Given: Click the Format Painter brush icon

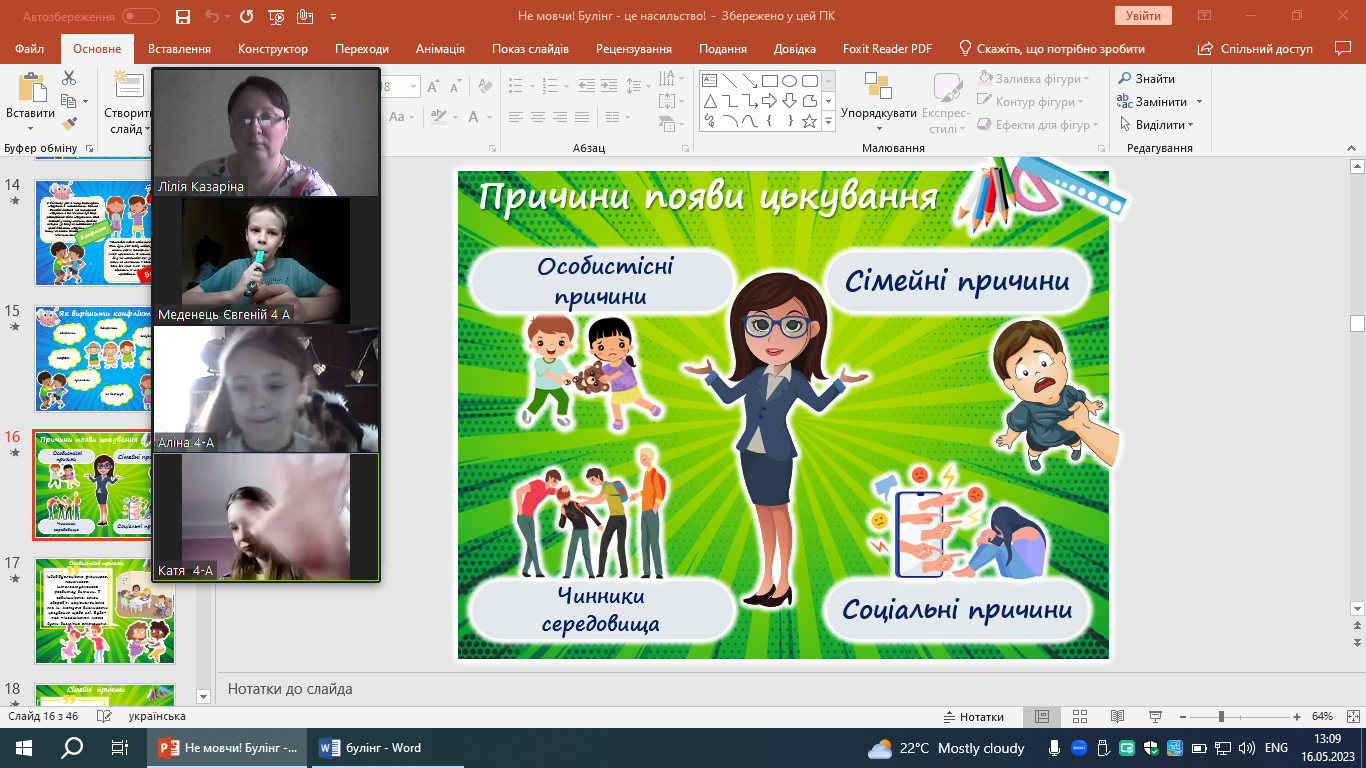Looking at the screenshot, I should click(x=69, y=124).
